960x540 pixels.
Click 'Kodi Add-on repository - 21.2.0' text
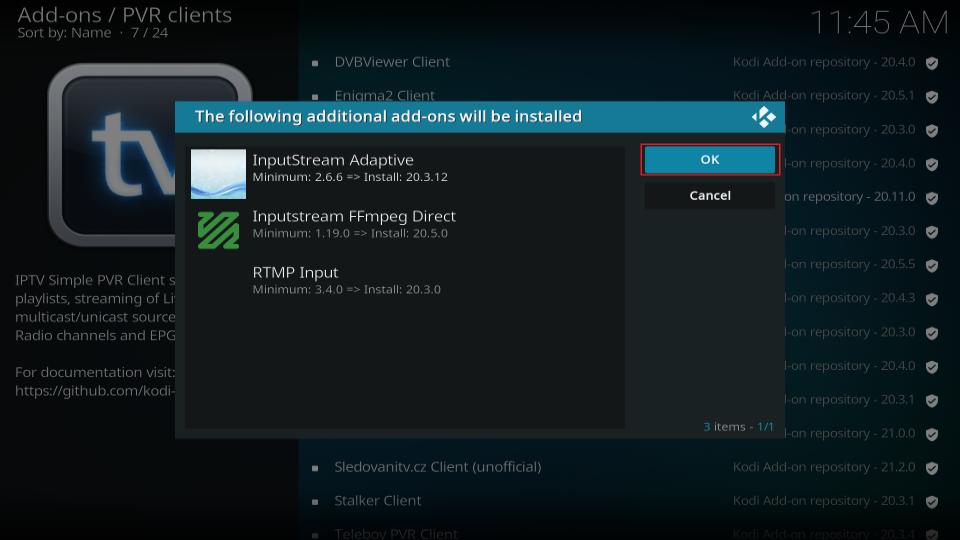(x=824, y=467)
